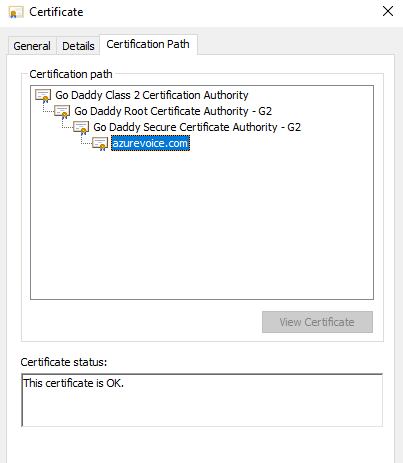Click the Certificate window title text
Screen dimensions: 403x463
pos(56,12)
